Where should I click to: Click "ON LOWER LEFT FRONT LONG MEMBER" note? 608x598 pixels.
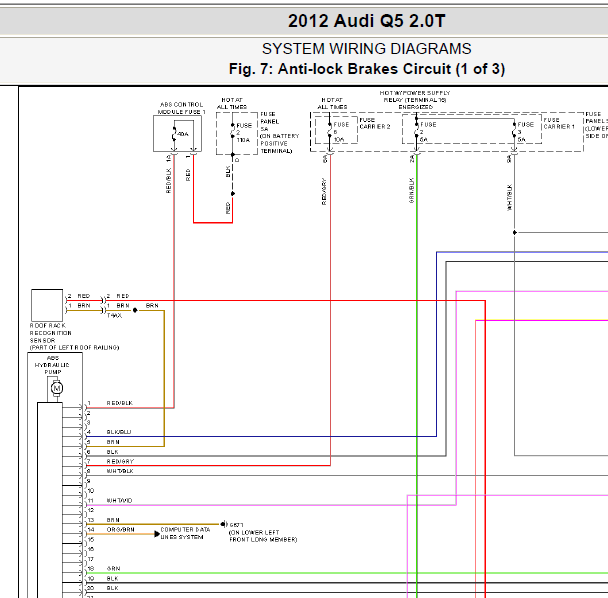tap(263, 536)
